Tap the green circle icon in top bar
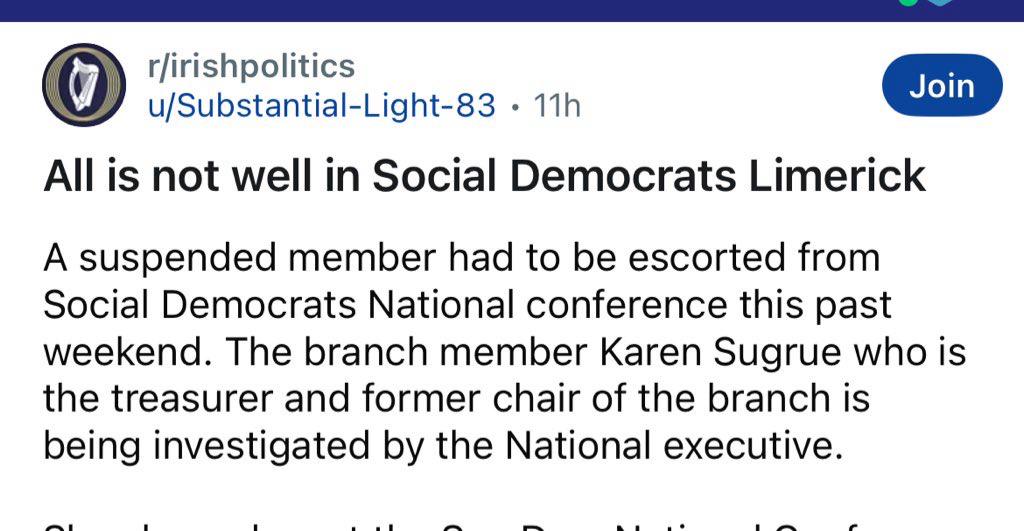The height and width of the screenshot is (531, 1024). pos(907,3)
